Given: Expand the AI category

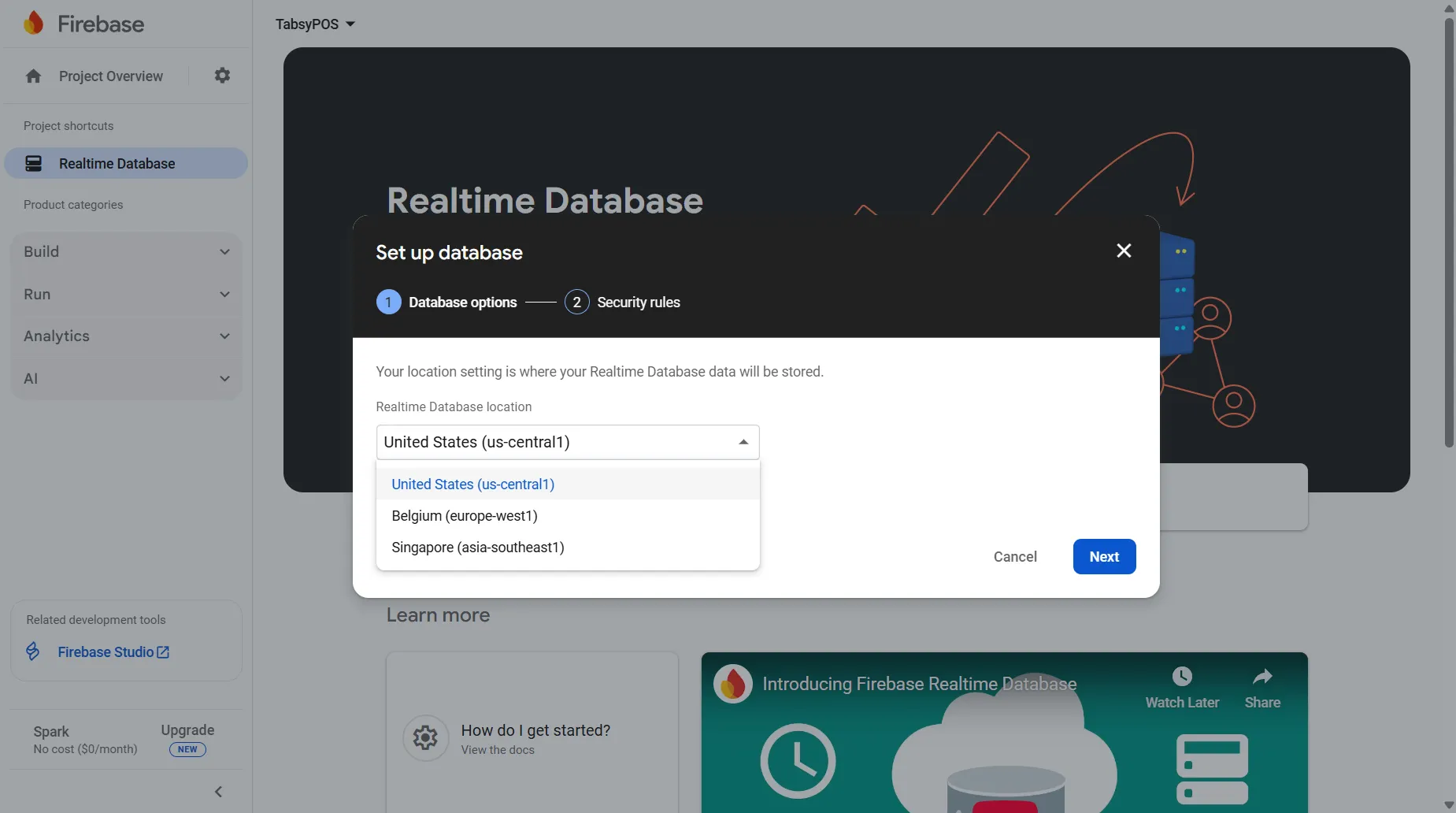Looking at the screenshot, I should tap(126, 379).
